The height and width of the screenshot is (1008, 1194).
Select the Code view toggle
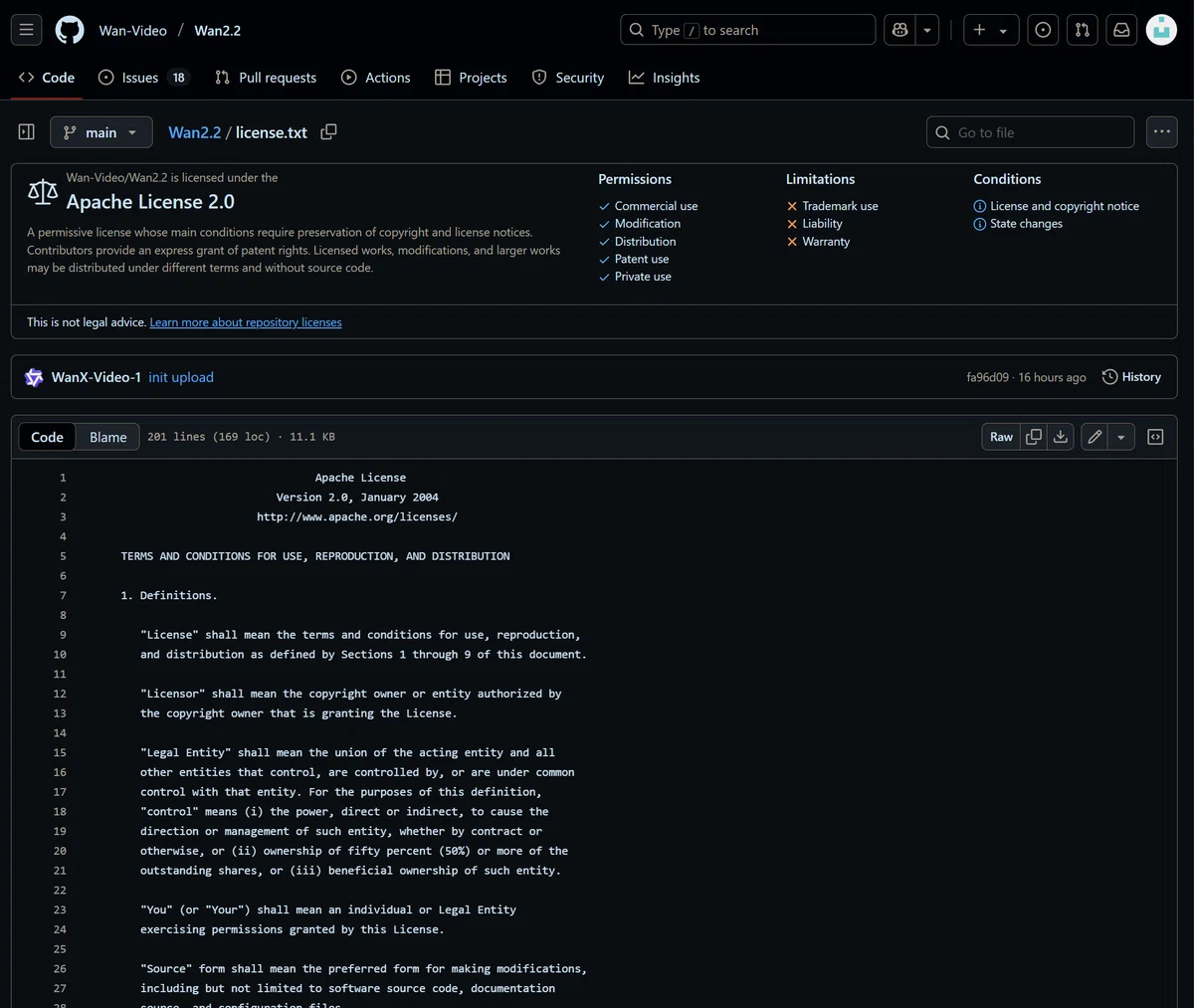[47, 437]
